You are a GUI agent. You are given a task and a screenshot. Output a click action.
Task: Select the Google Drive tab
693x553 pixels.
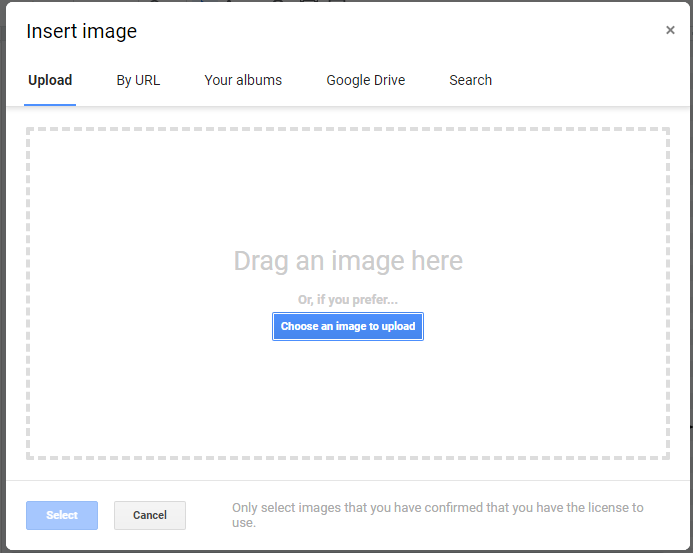366,80
